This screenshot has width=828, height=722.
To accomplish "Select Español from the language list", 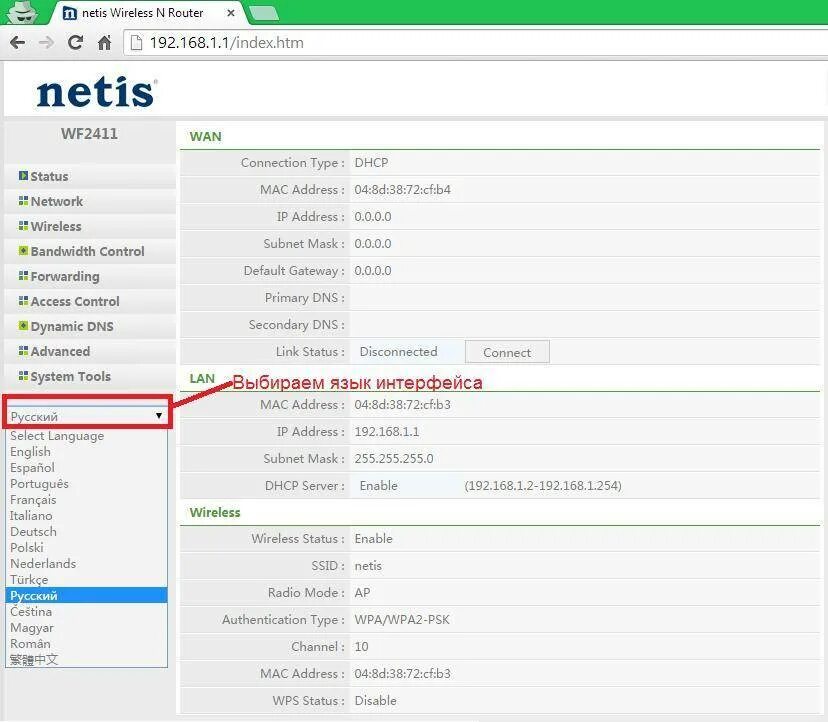I will (87, 467).
